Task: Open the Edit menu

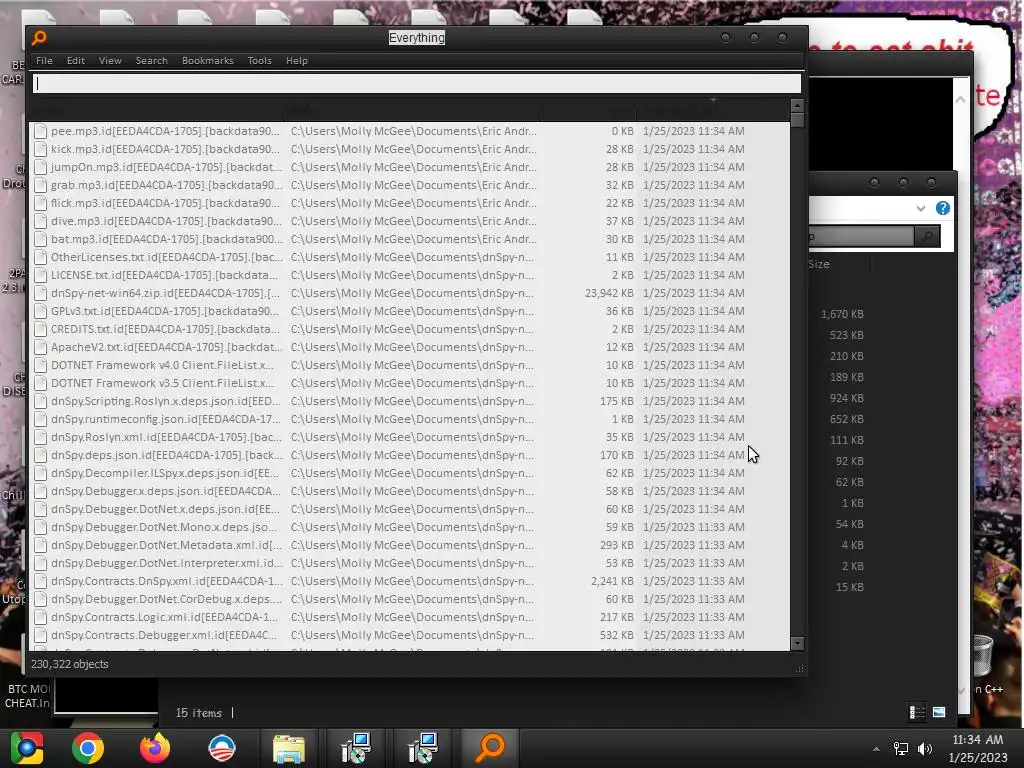Action: 76,61
